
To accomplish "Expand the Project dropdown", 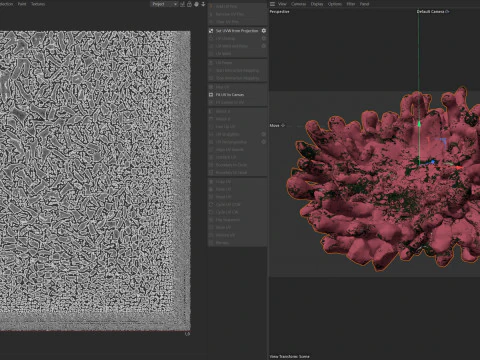I will point(164,4).
